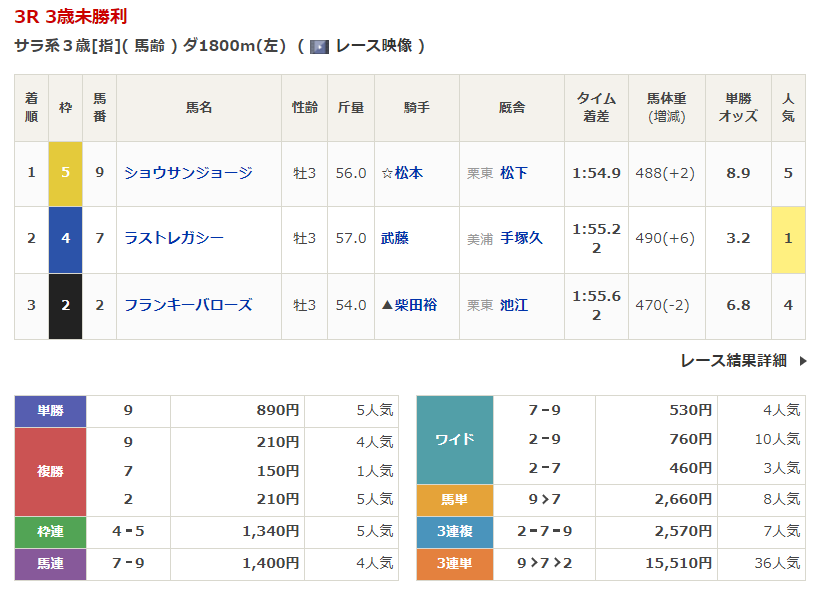Click the black frame 2 swatch
Viewport: 821px width, 590px height.
pyautogui.click(x=65, y=305)
